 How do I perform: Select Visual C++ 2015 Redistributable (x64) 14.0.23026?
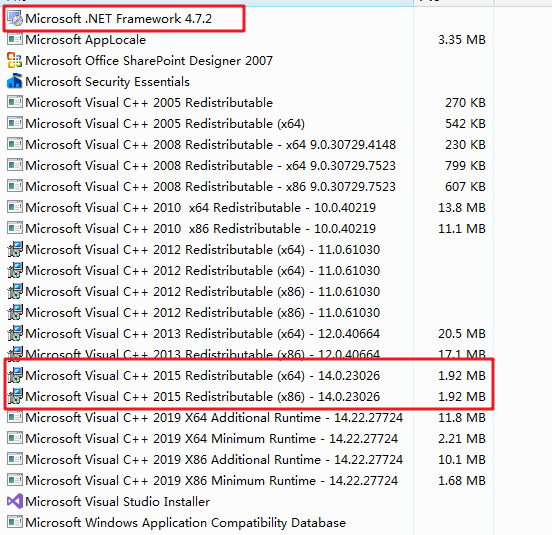point(203,376)
